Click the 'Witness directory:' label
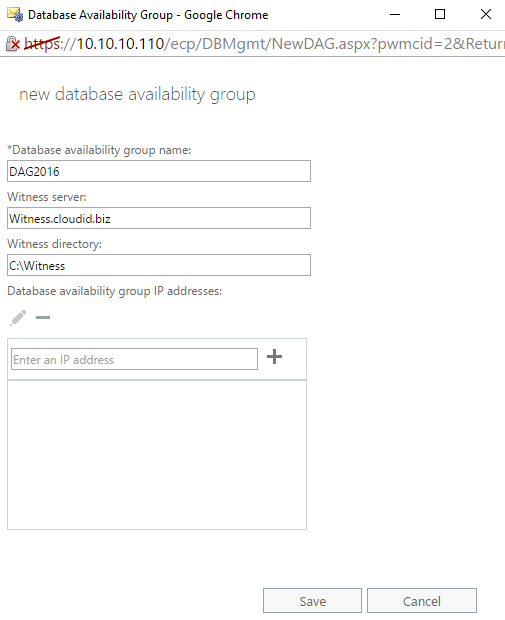The width and height of the screenshot is (505, 620). [x=55, y=244]
